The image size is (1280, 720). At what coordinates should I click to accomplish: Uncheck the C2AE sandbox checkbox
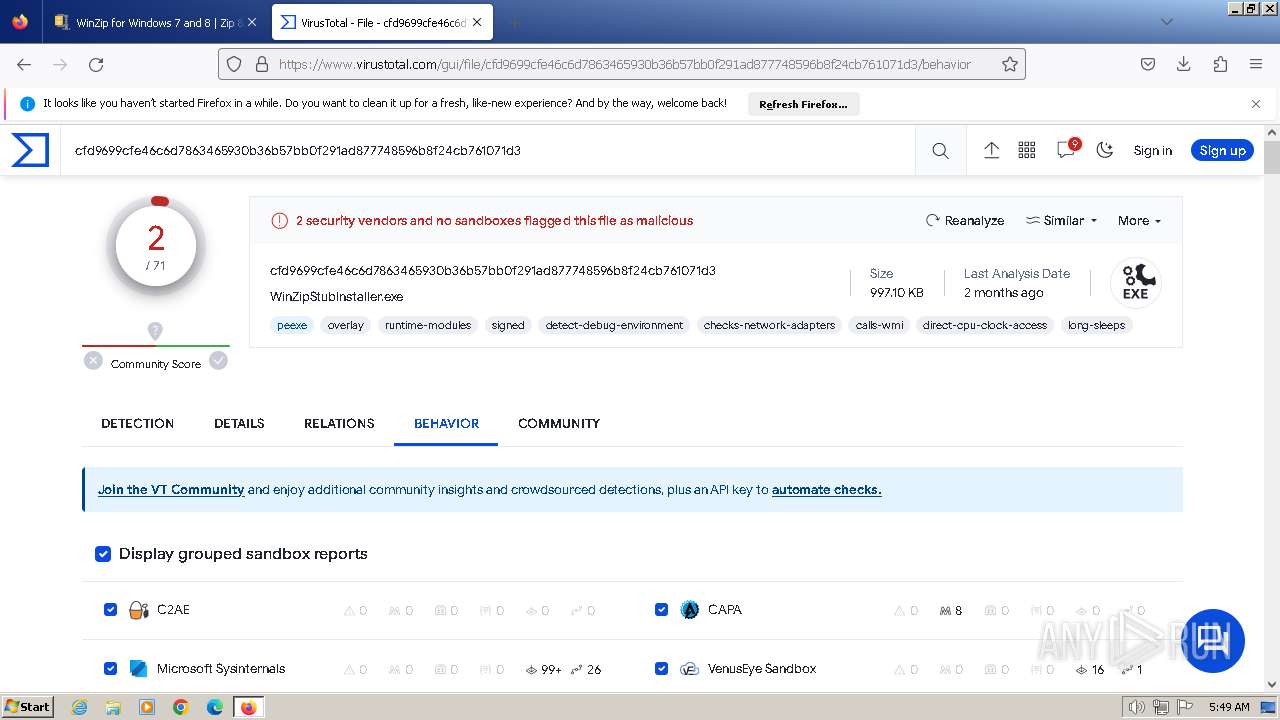coord(111,609)
